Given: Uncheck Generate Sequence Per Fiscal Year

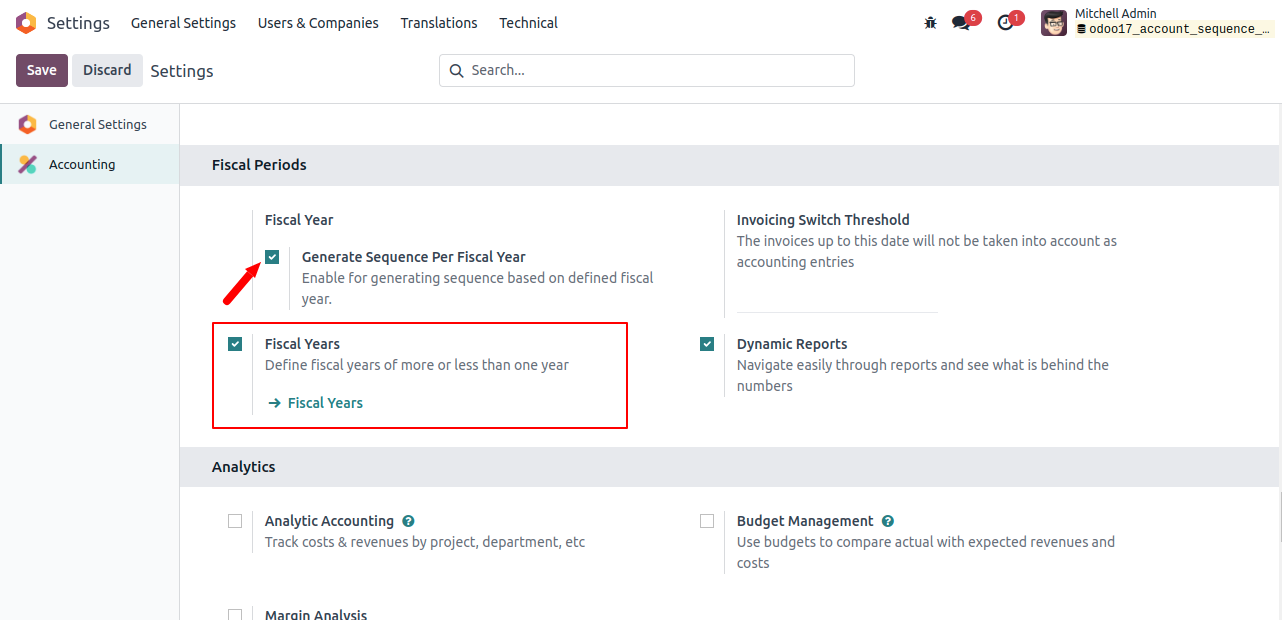Looking at the screenshot, I should point(272,257).
